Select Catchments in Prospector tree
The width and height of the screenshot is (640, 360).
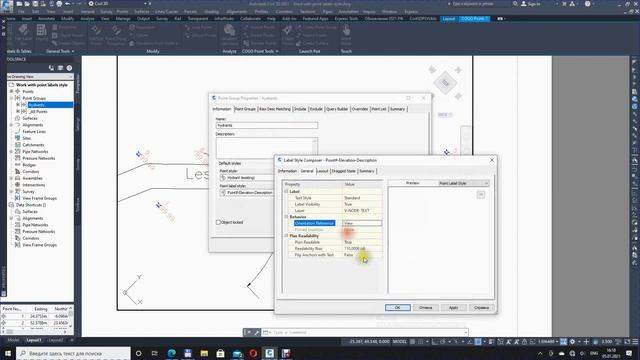[33, 145]
